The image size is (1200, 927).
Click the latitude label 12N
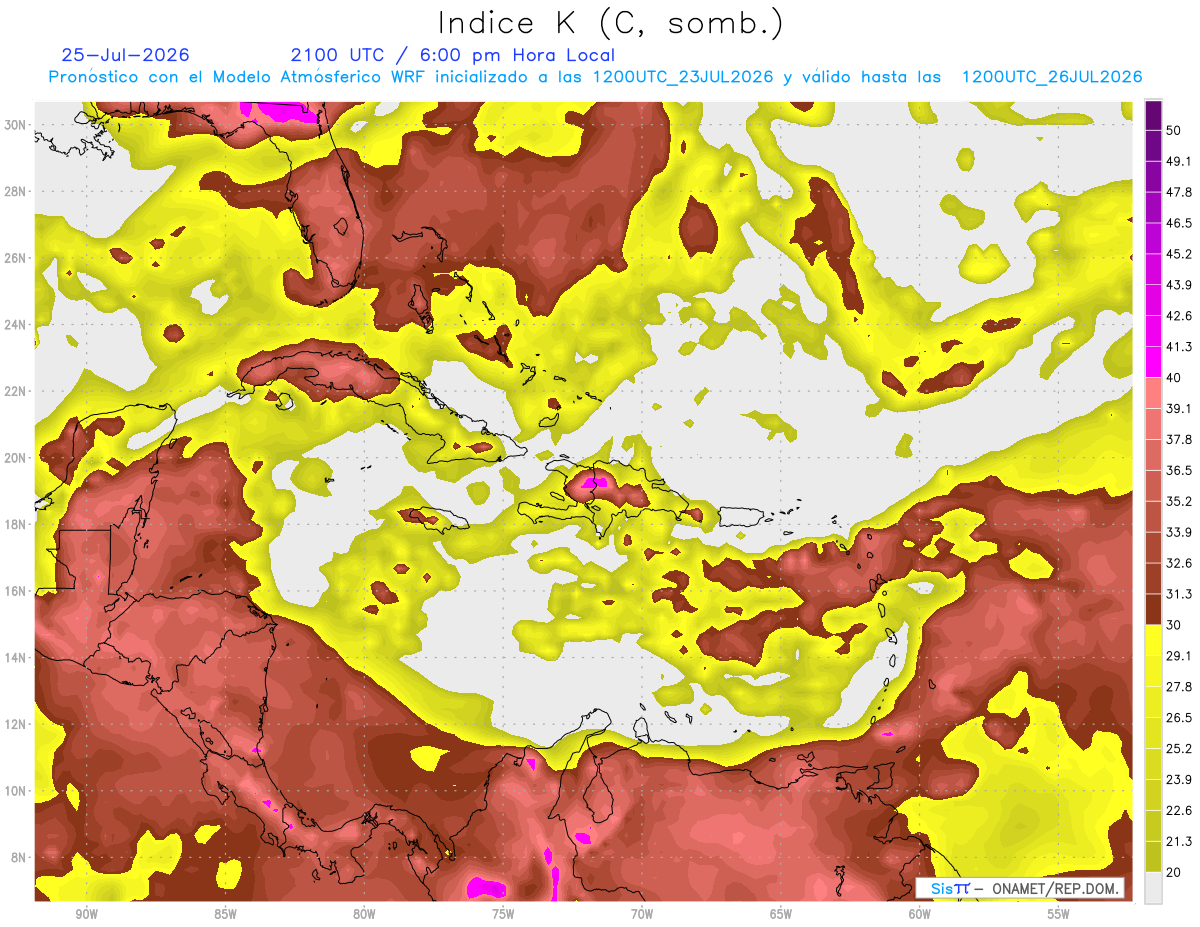coord(15,724)
